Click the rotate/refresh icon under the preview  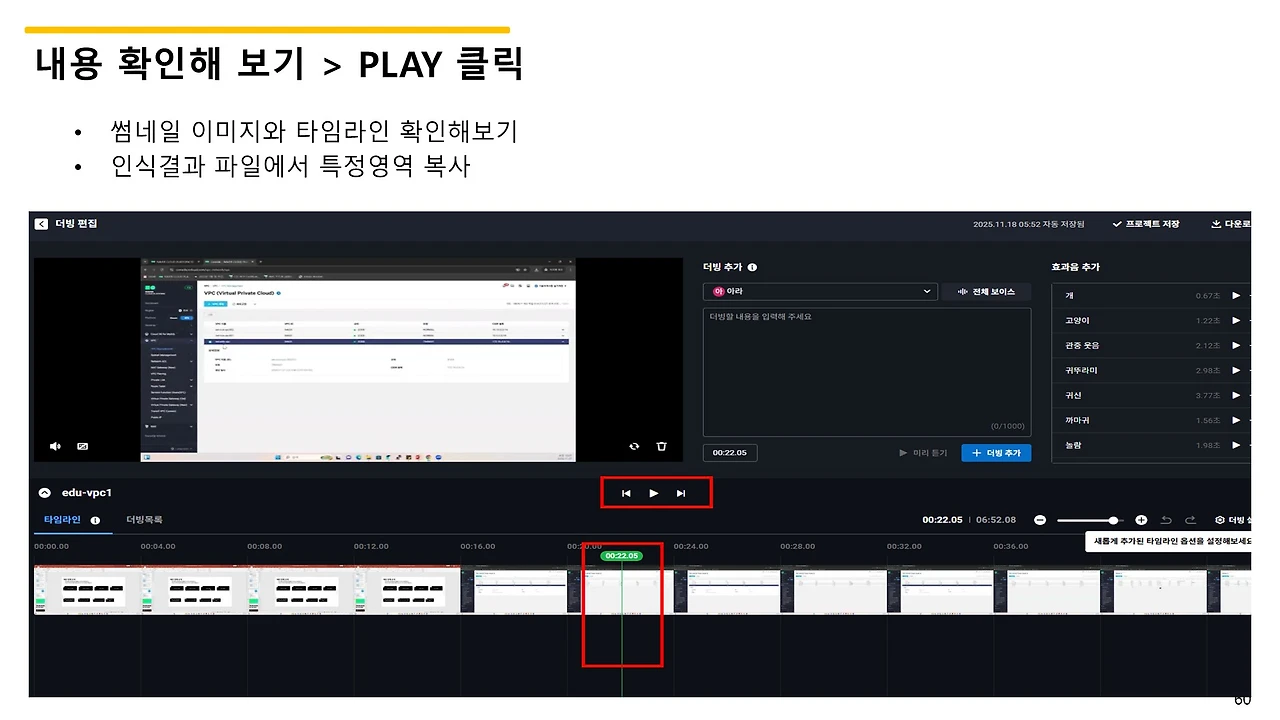[x=634, y=446]
